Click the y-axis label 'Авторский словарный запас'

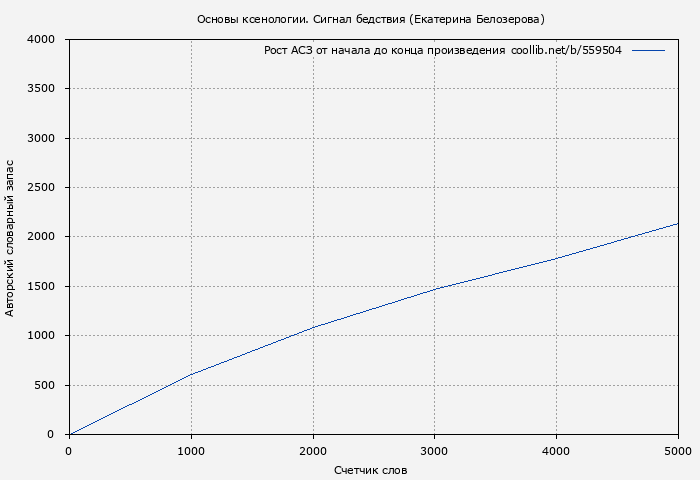click(10, 237)
